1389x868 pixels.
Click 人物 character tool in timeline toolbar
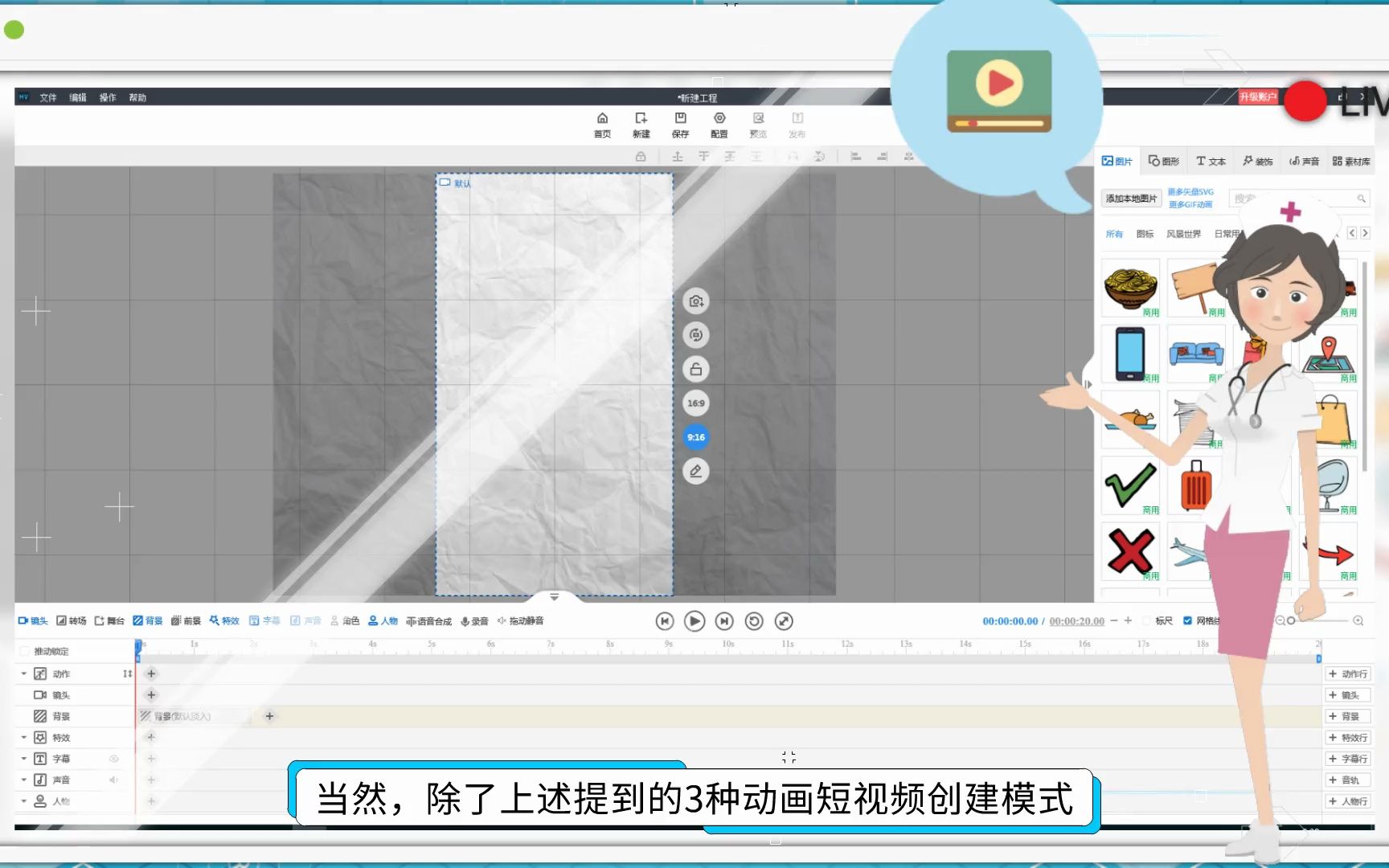tap(383, 620)
